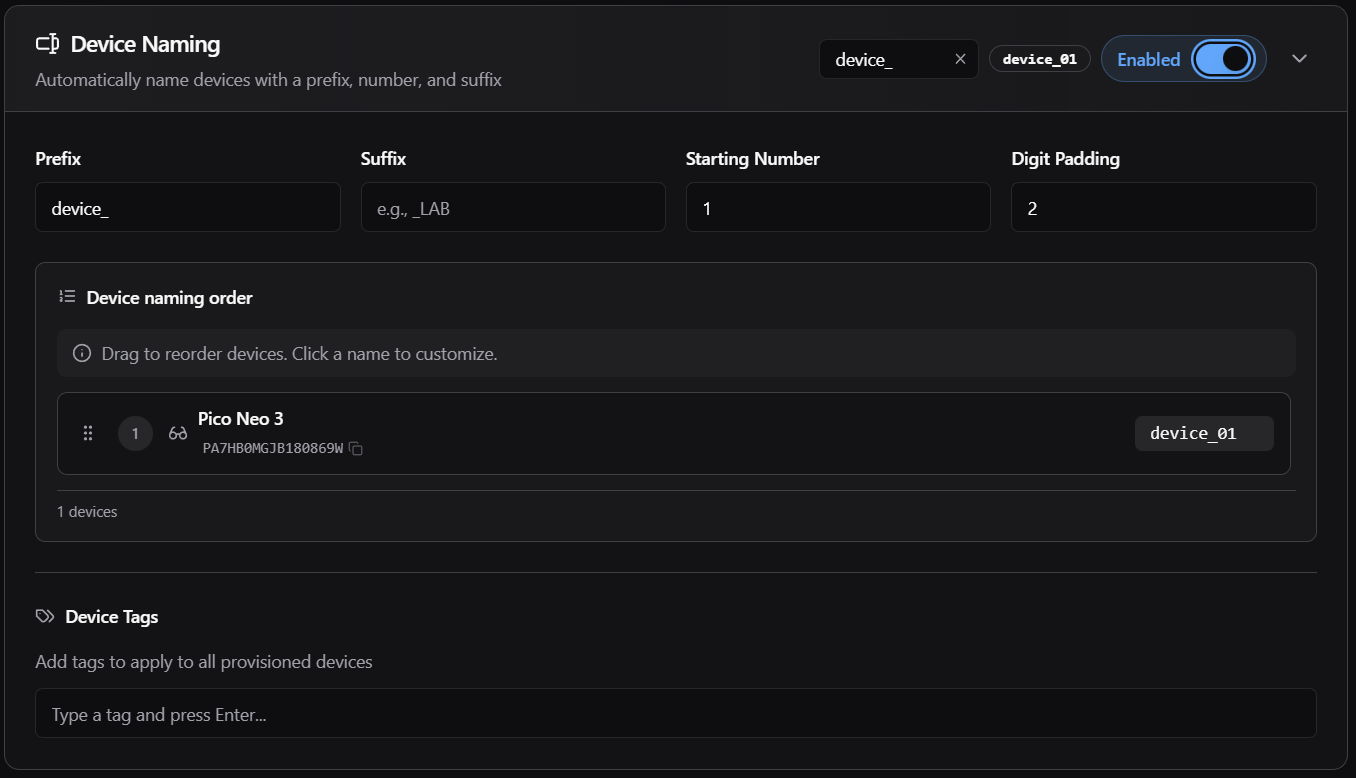Click the Device Naming title text
Image resolution: width=1356 pixels, height=778 pixels.
pyautogui.click(x=146, y=44)
